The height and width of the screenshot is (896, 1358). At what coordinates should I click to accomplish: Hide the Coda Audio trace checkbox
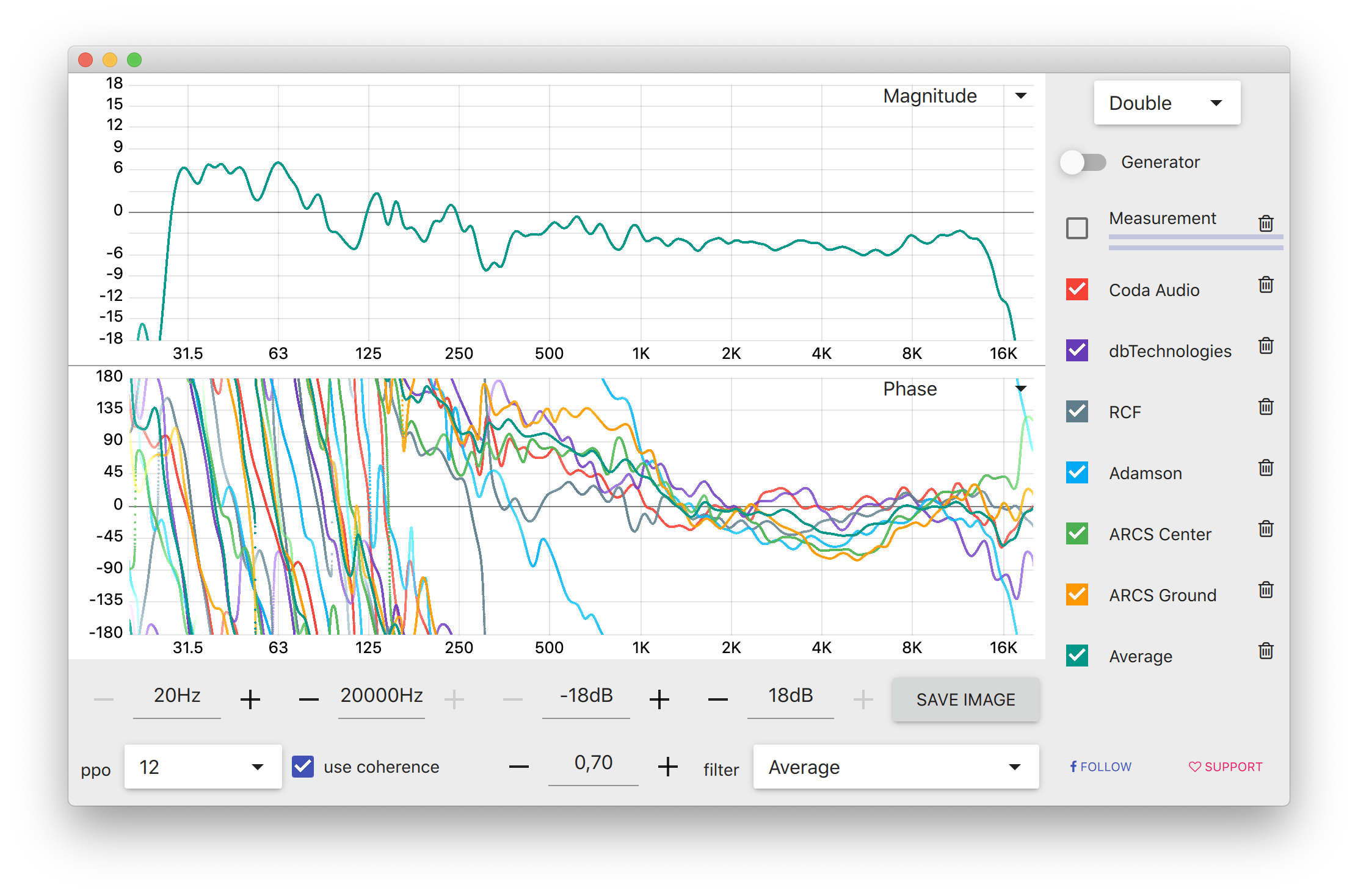tap(1077, 289)
